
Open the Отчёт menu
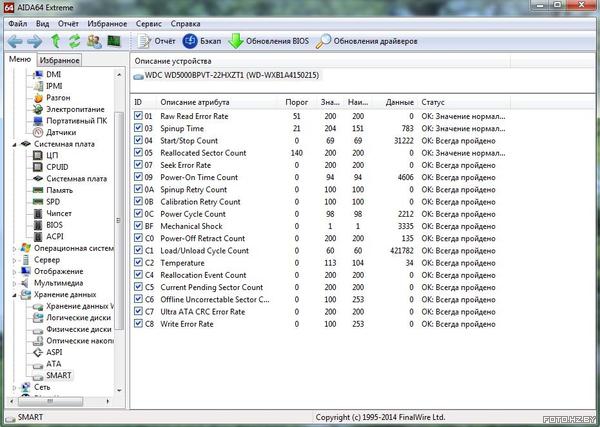click(68, 24)
